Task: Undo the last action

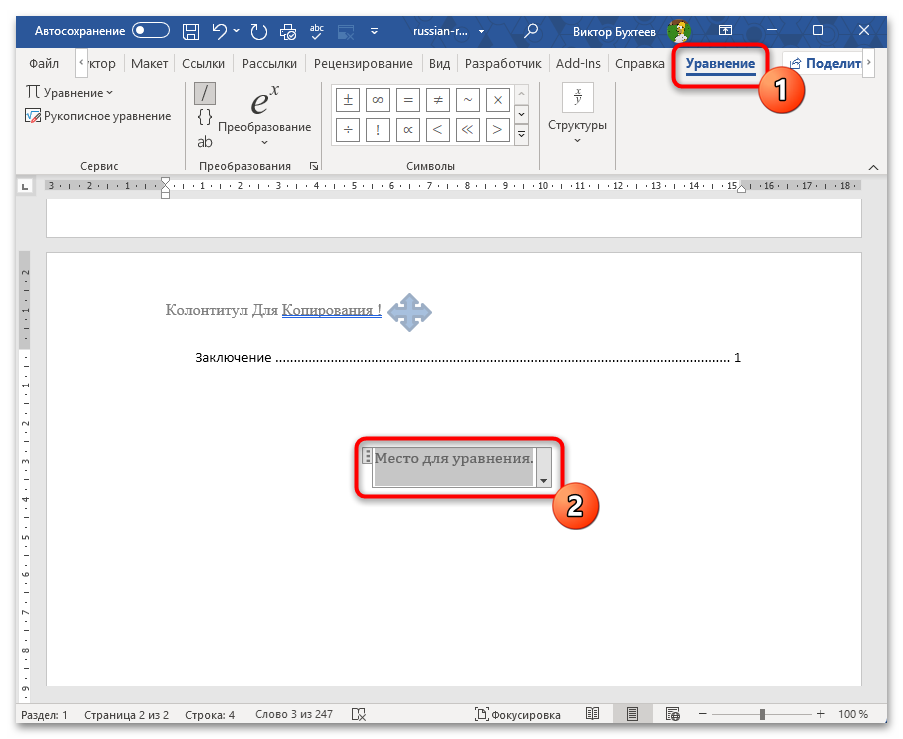Action: click(219, 31)
